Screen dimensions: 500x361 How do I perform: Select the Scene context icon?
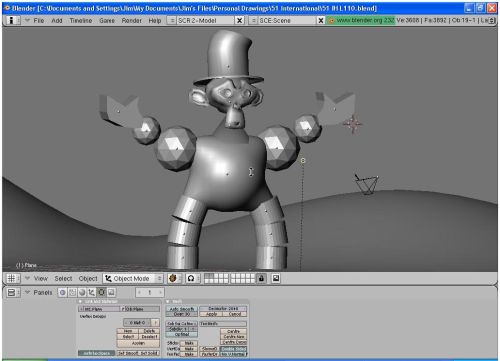coord(111,292)
